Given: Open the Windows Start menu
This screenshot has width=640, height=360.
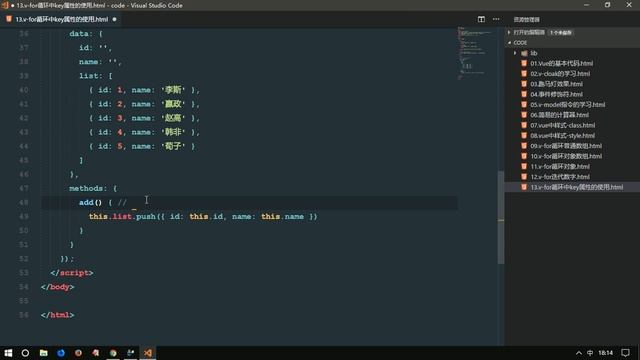Looking at the screenshot, I should (8, 353).
